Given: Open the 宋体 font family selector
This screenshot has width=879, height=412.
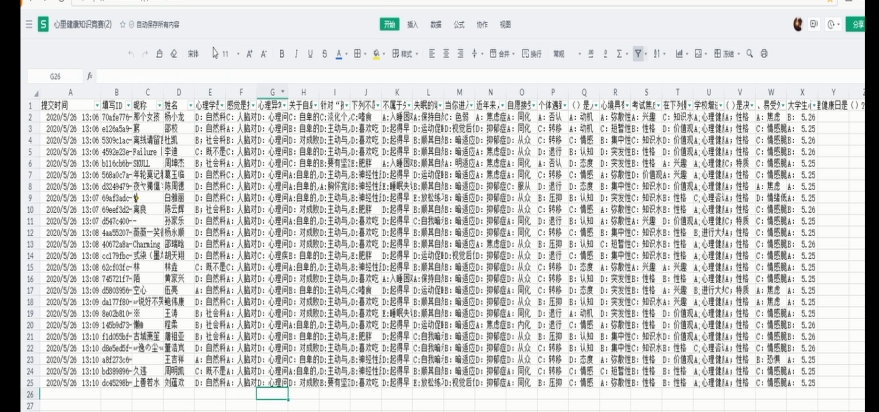Looking at the screenshot, I should [x=193, y=54].
